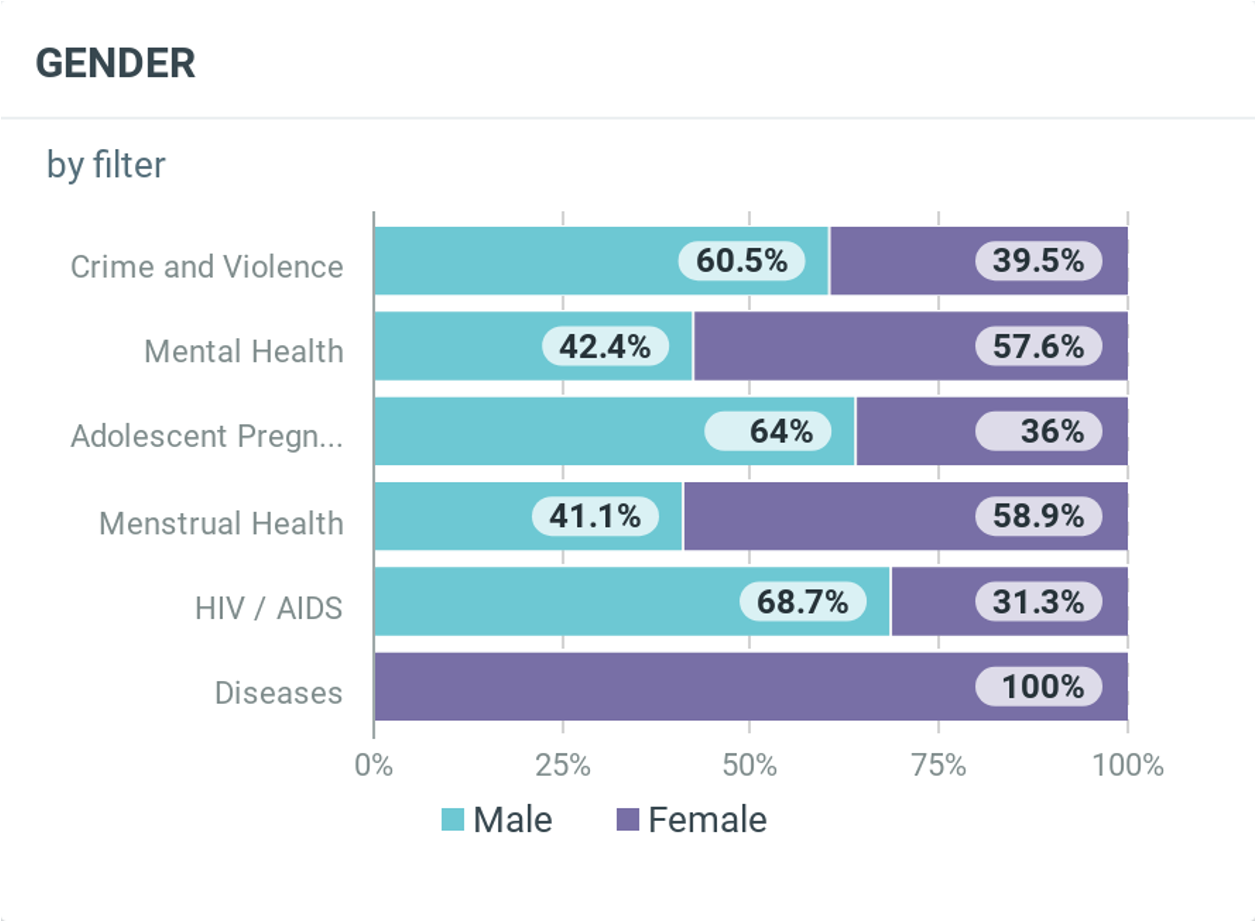Click the 31.3% HIV / AIDS female badge
Image resolution: width=1256 pixels, height=922 pixels.
[1038, 602]
